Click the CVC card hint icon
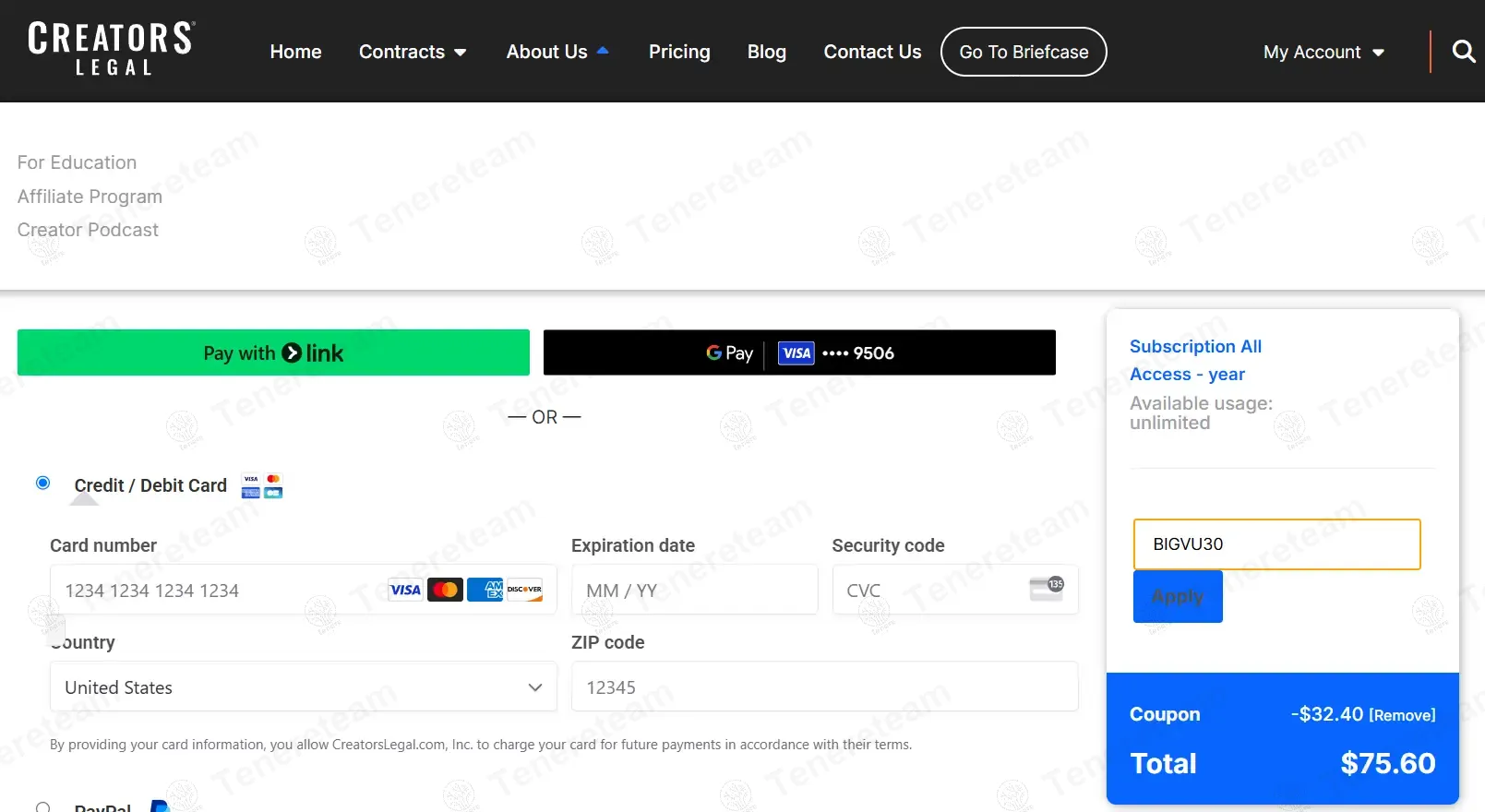Screen dimensions: 1485x812 1047,588
